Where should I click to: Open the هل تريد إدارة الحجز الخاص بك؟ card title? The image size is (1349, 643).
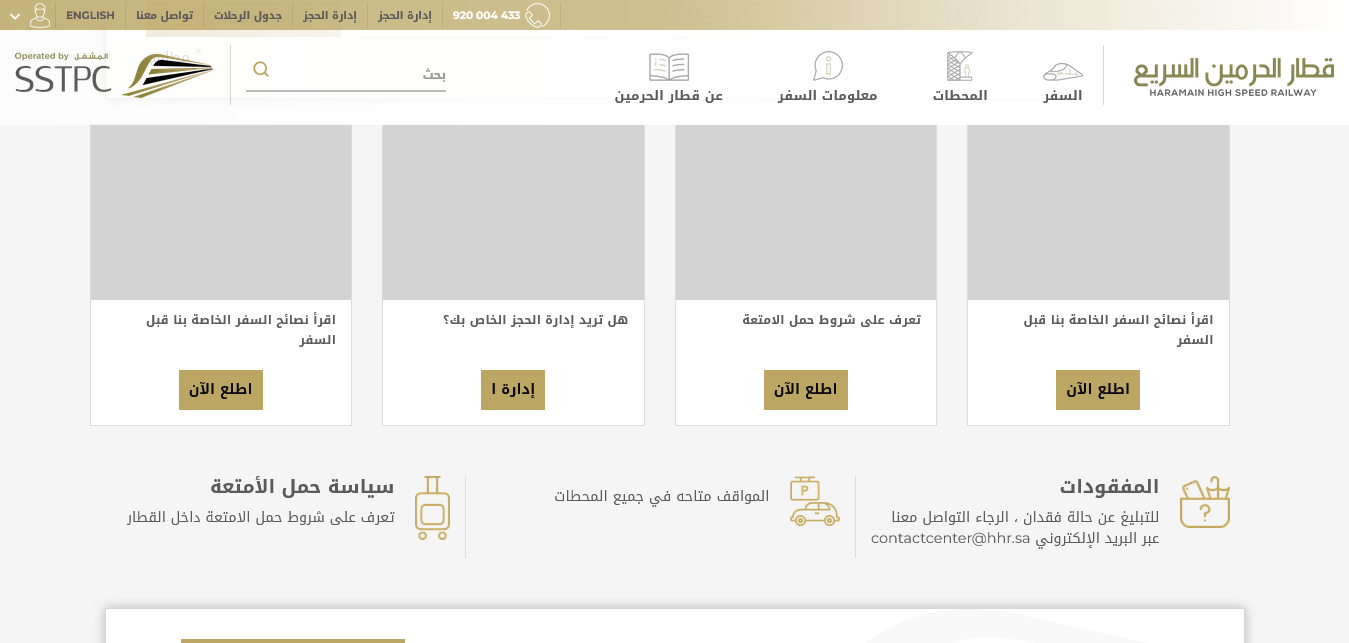(536, 320)
